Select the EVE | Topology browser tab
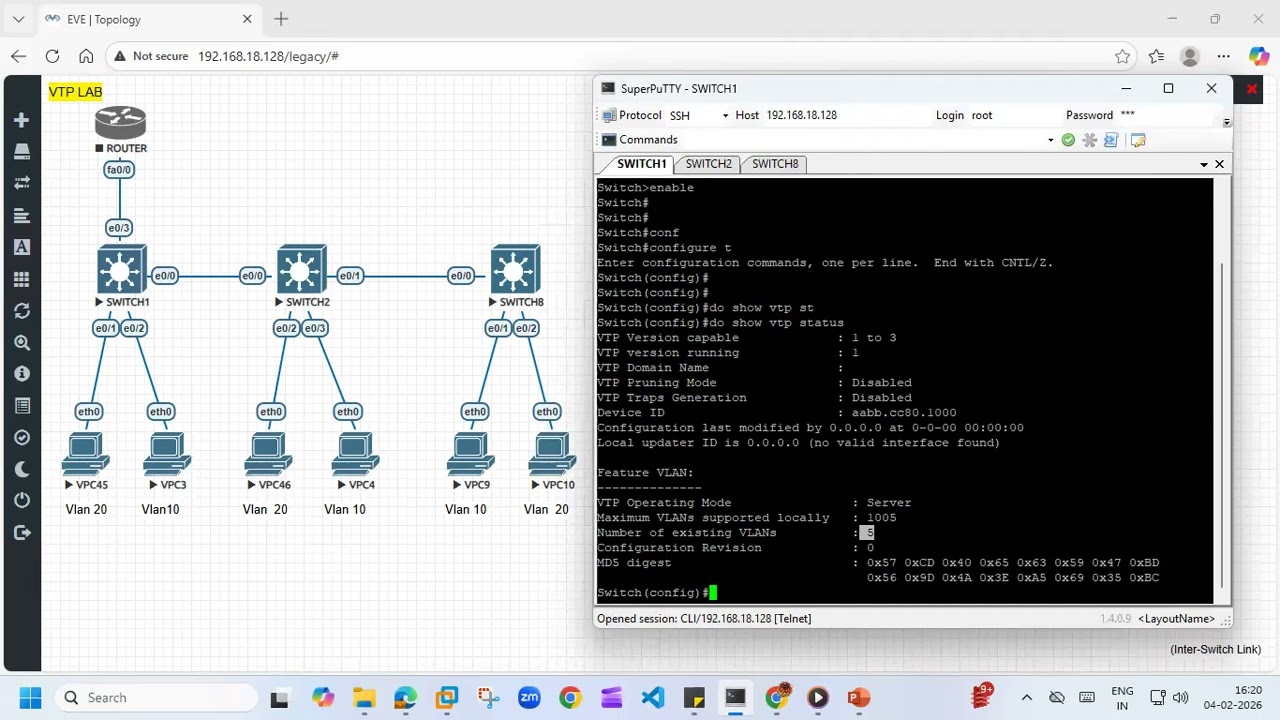The height and width of the screenshot is (720, 1280). (x=150, y=19)
